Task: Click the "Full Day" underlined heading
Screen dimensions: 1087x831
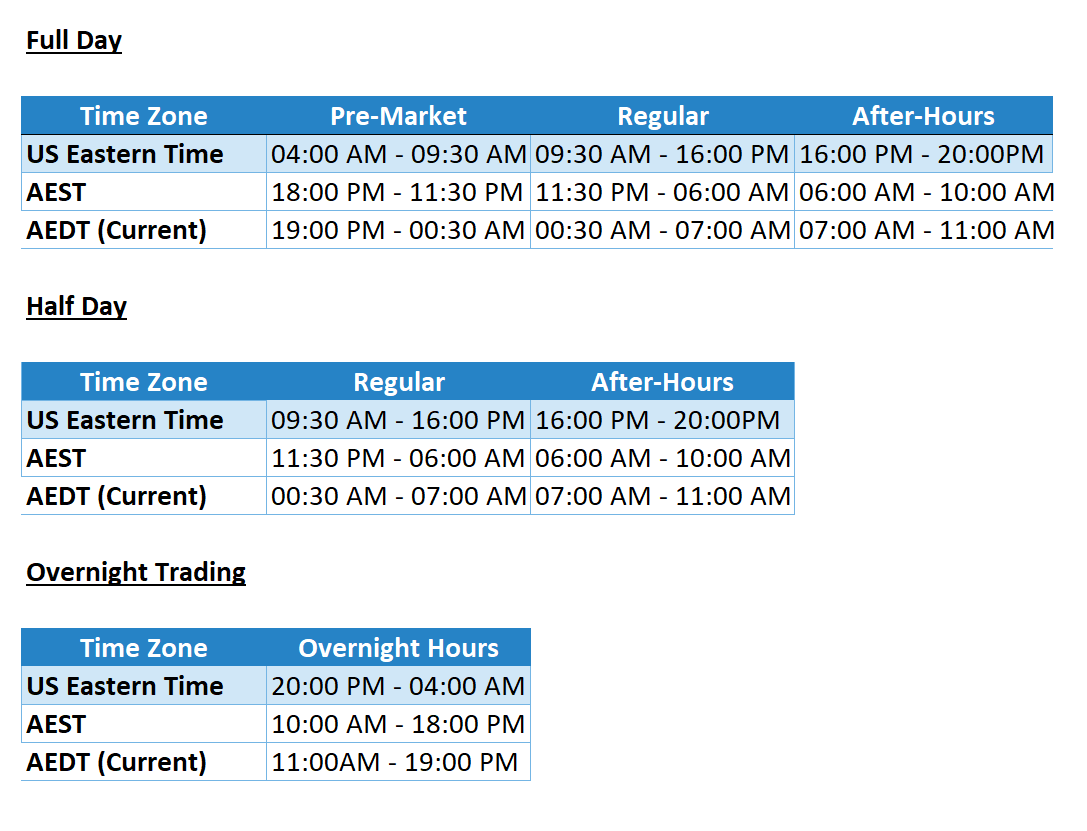Action: 74,41
